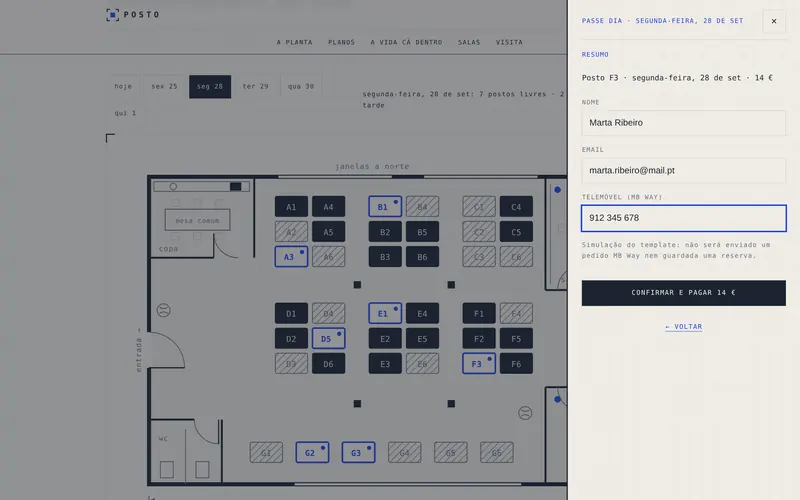
Task: Click occupied desk D2
Action: click(x=291, y=338)
